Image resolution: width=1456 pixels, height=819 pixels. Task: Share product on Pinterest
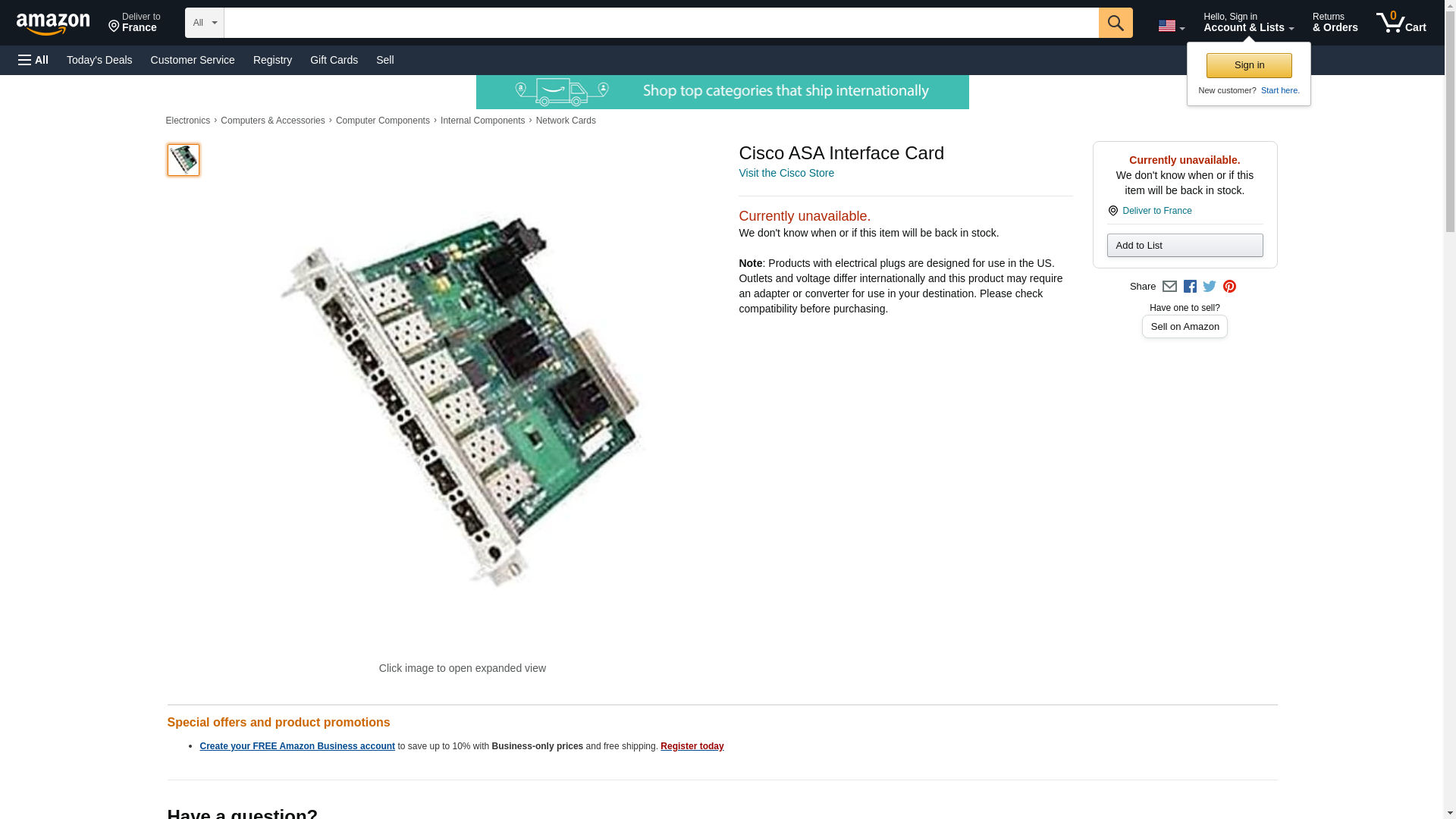click(x=1229, y=287)
